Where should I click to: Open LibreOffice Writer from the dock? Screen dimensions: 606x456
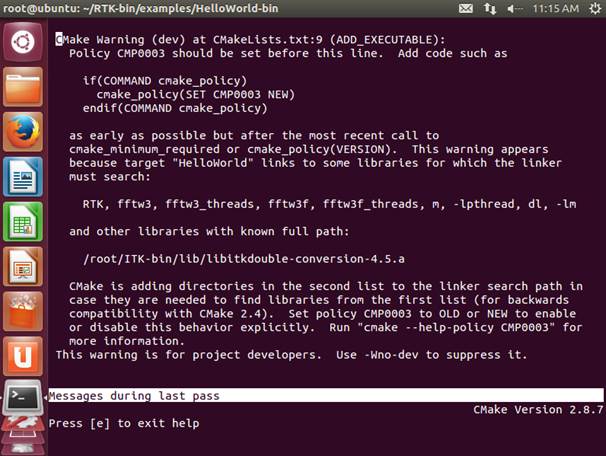click(23, 177)
